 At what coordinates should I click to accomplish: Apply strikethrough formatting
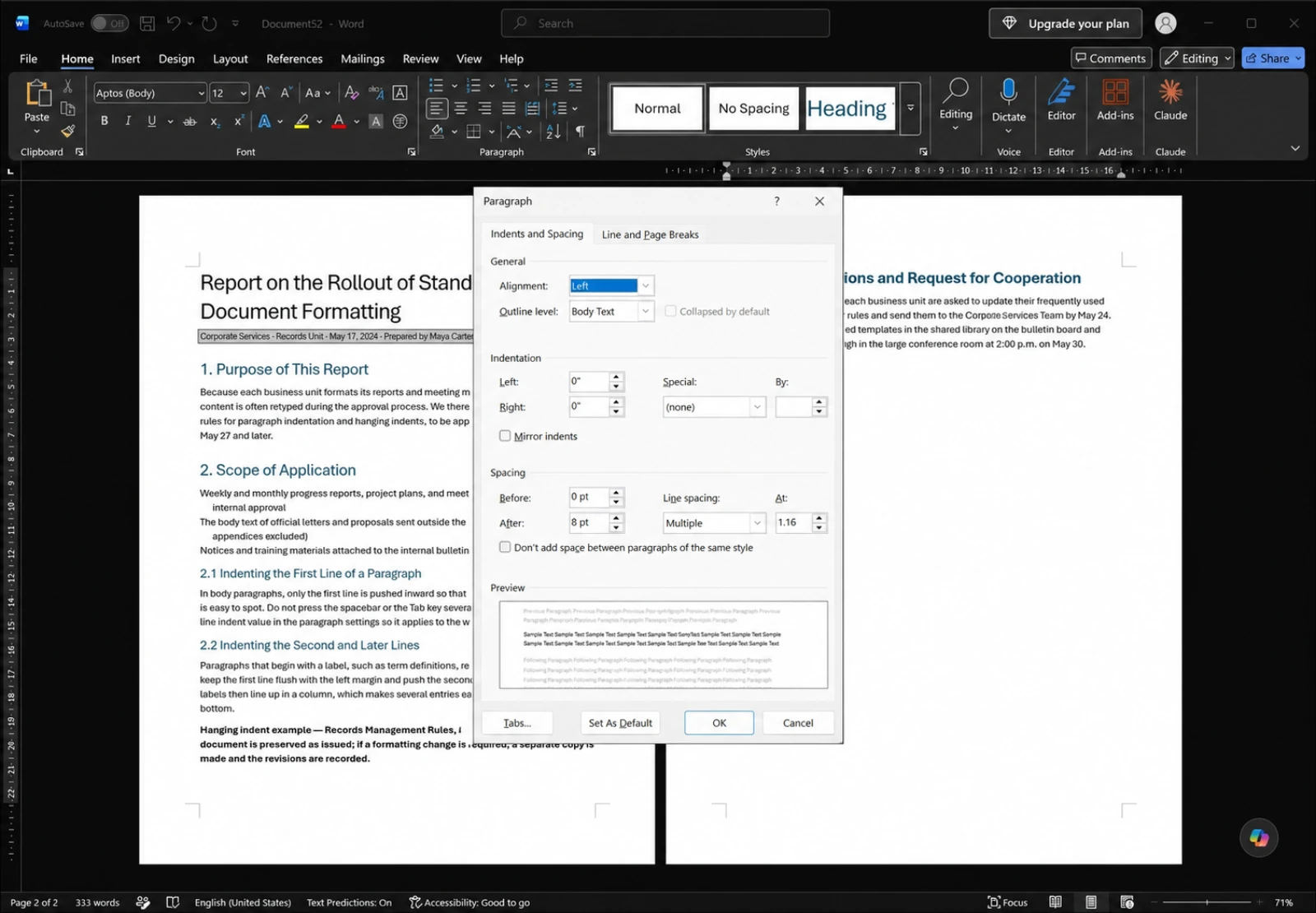[189, 121]
